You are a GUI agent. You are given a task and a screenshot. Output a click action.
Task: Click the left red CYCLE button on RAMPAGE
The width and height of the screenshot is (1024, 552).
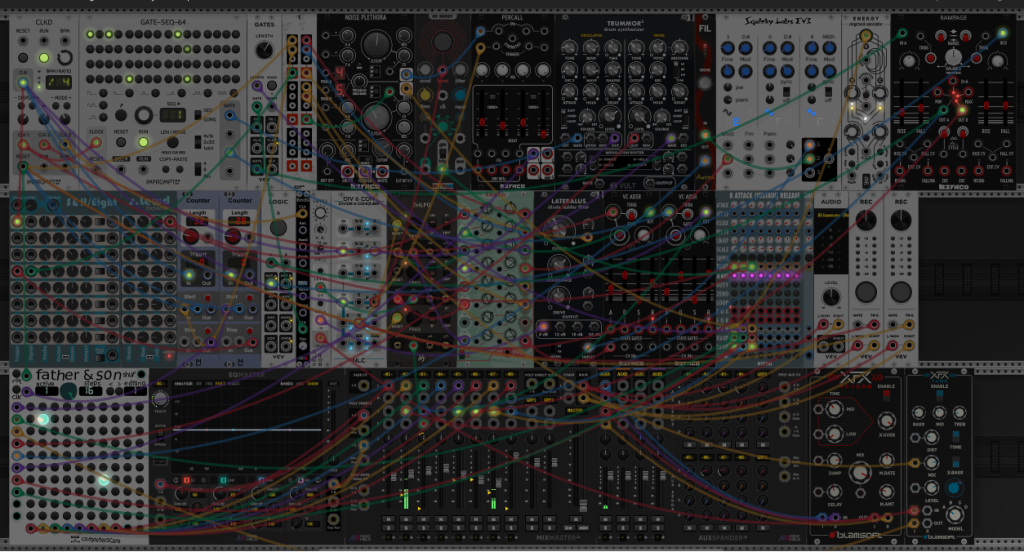944,131
